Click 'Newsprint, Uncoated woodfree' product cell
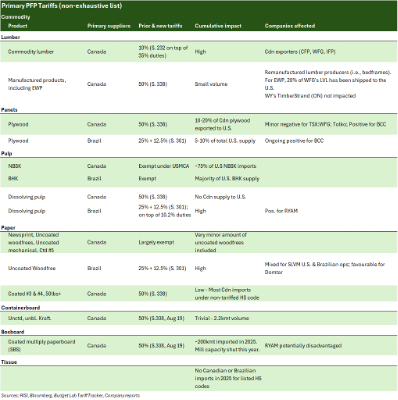 pos(33,242)
